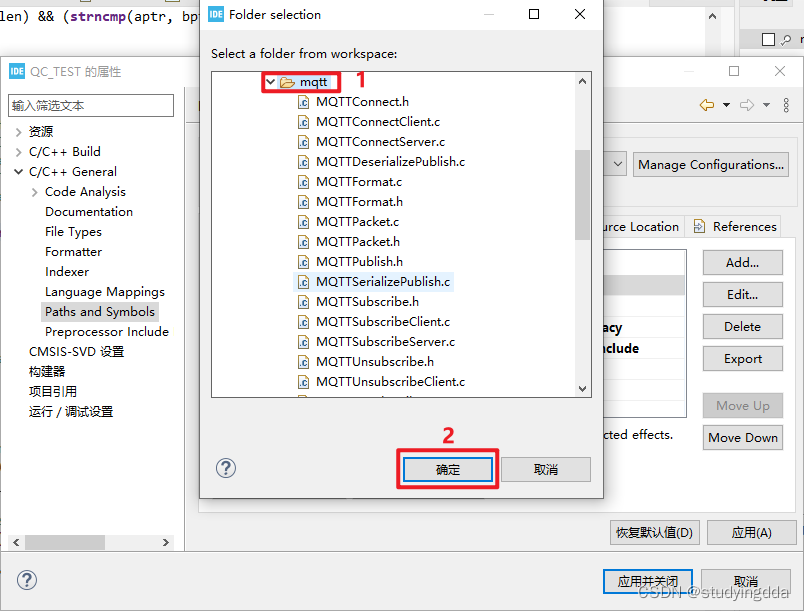The width and height of the screenshot is (804, 611).
Task: Cancel the Folder selection dialog
Action: point(546,470)
